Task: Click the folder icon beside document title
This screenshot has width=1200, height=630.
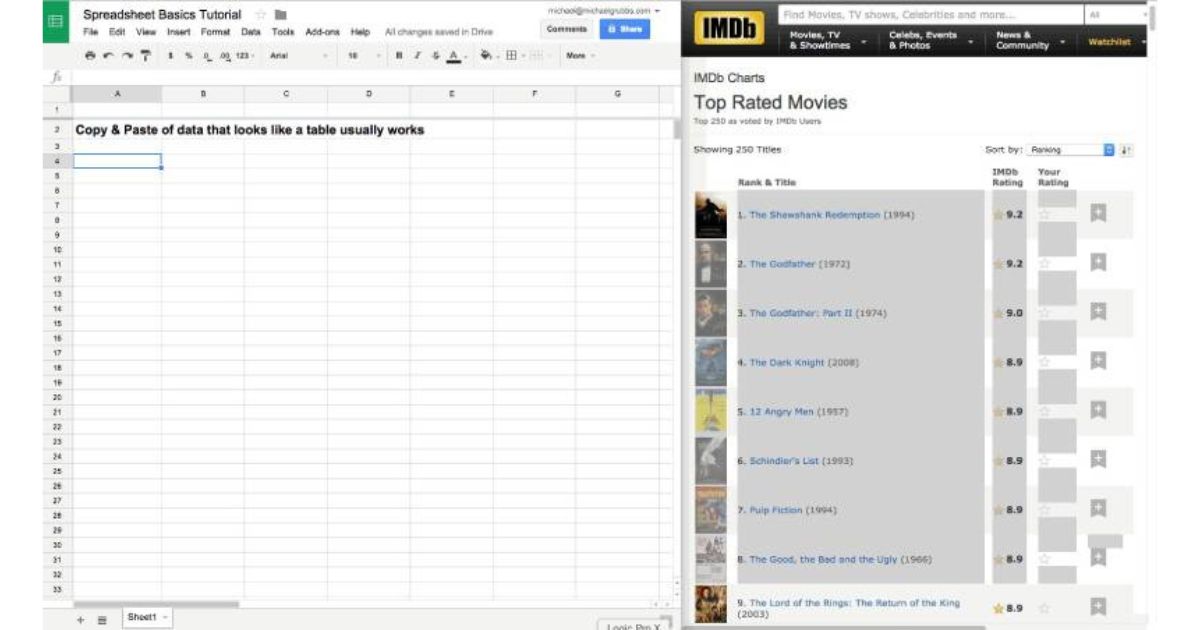Action: (281, 14)
